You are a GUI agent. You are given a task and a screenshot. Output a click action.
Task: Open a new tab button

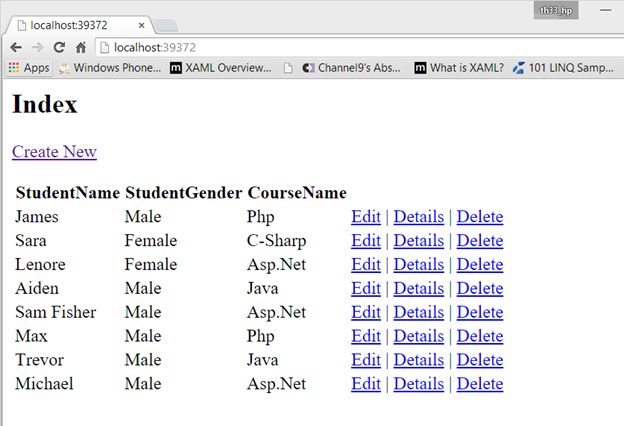166,26
